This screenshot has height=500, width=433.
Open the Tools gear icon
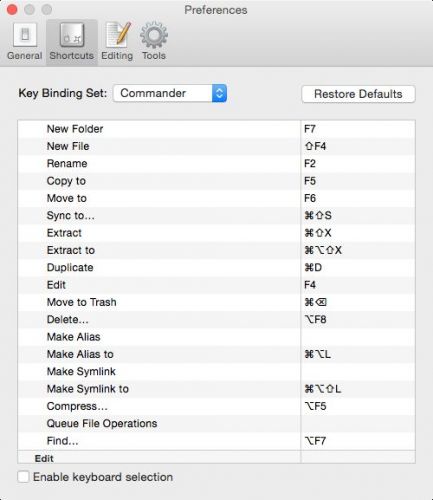click(x=154, y=35)
